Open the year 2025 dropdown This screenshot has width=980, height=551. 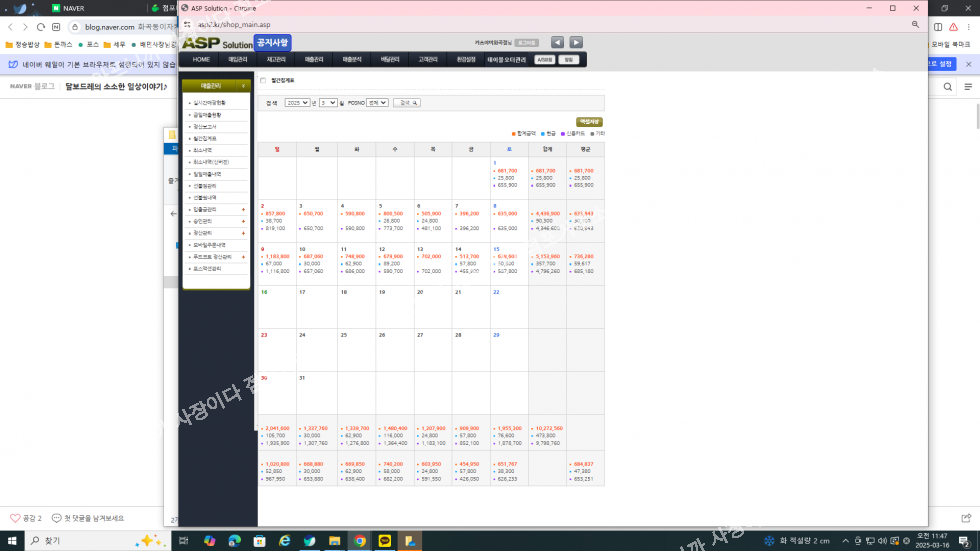(x=297, y=102)
